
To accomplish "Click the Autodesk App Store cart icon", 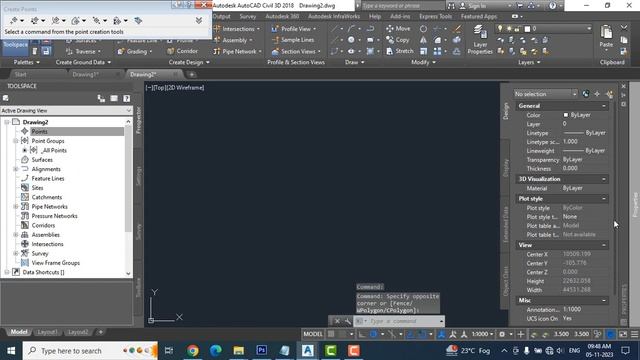I will (x=520, y=6).
